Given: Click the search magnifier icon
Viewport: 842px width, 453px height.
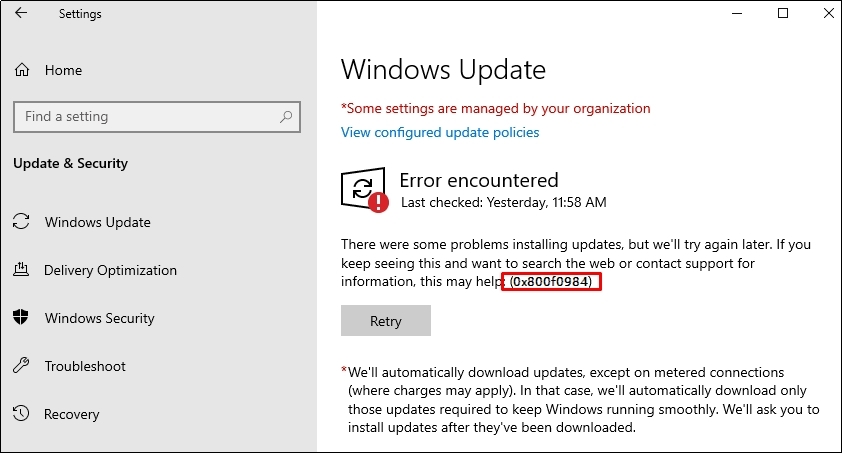Looking at the screenshot, I should point(286,116).
